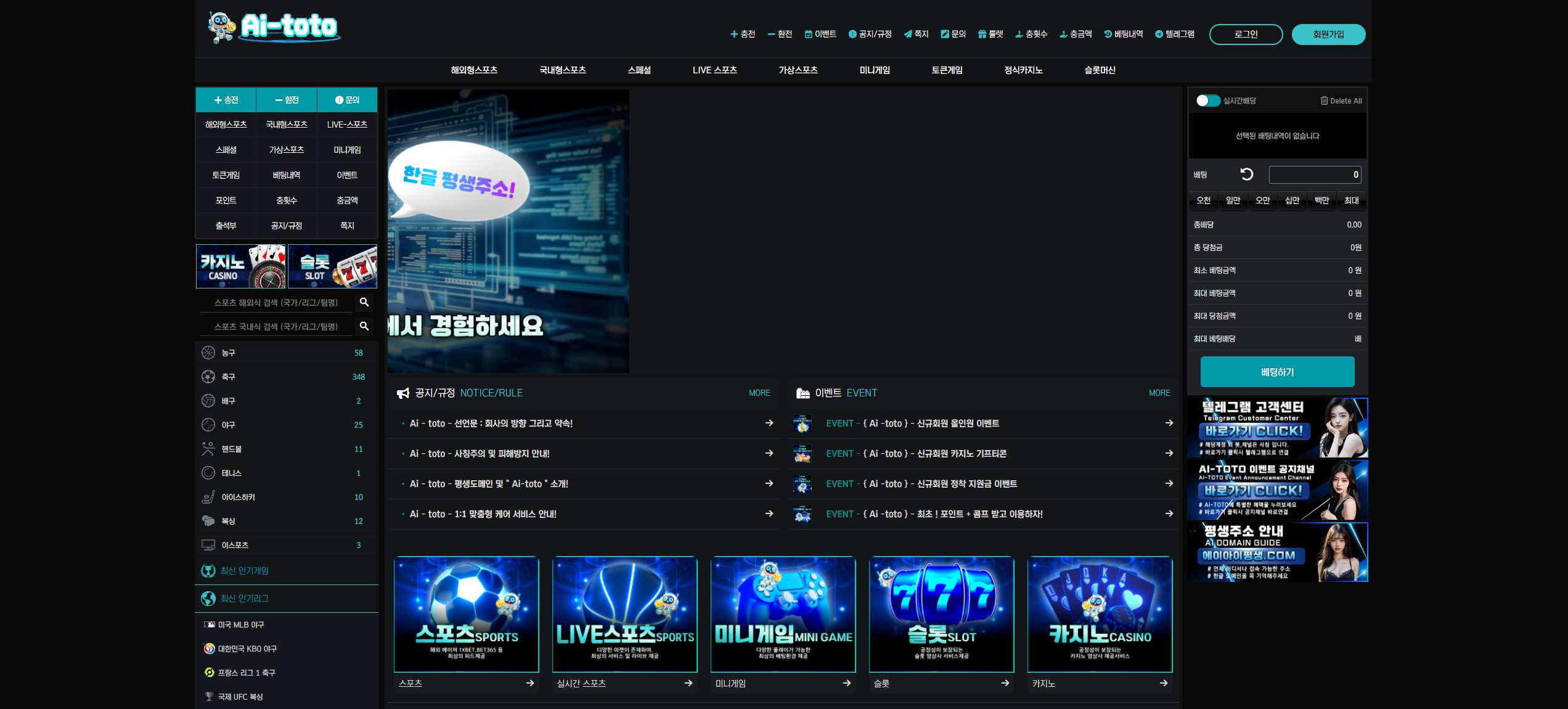Click the 로그인 button
Image resolution: width=1568 pixels, height=709 pixels.
click(x=1246, y=35)
